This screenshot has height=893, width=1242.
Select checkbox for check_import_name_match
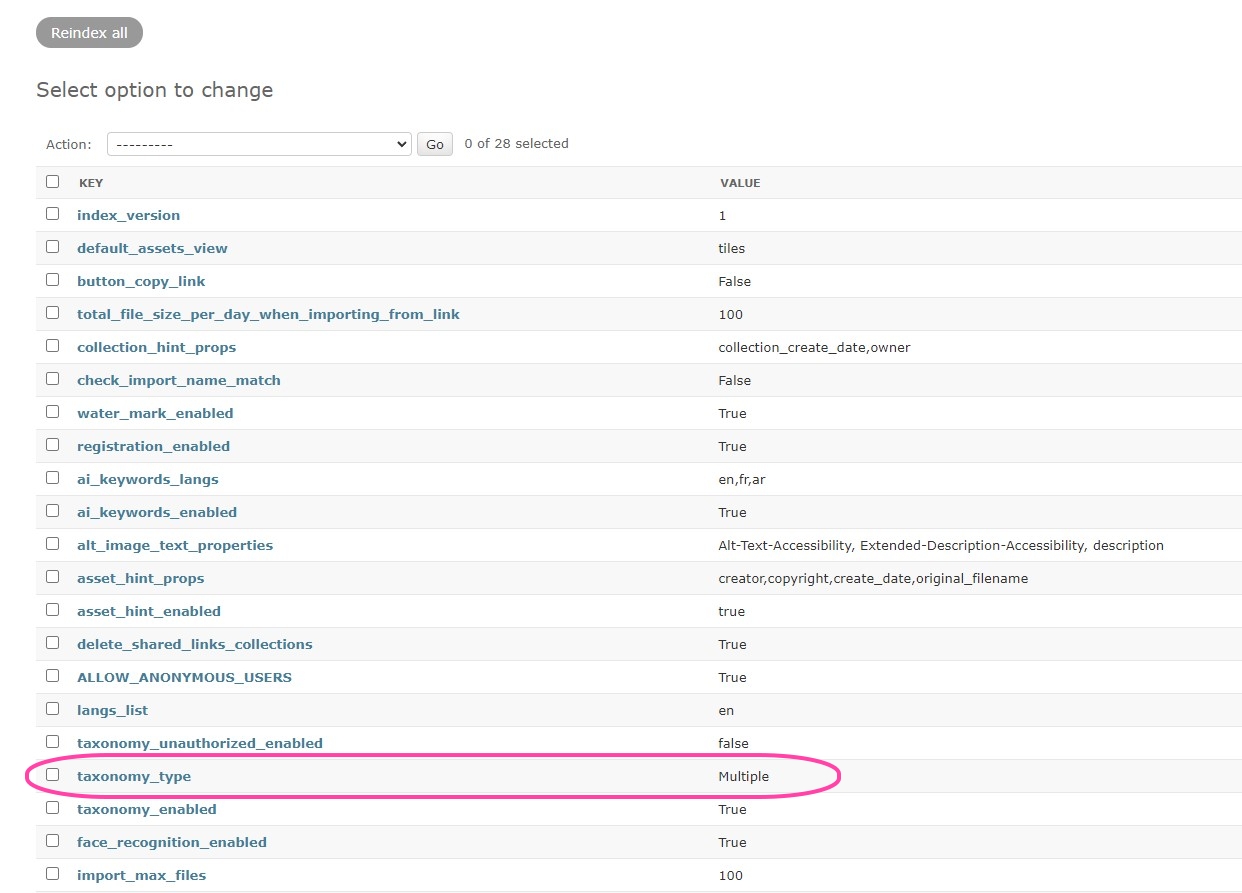pos(52,379)
